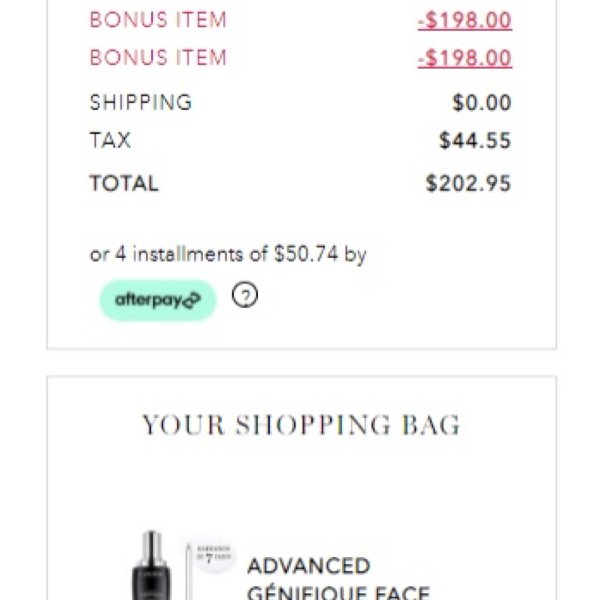Screen dimensions: 600x600
Task: Open the Afterpay info question mark icon
Action: pyautogui.click(x=245, y=295)
